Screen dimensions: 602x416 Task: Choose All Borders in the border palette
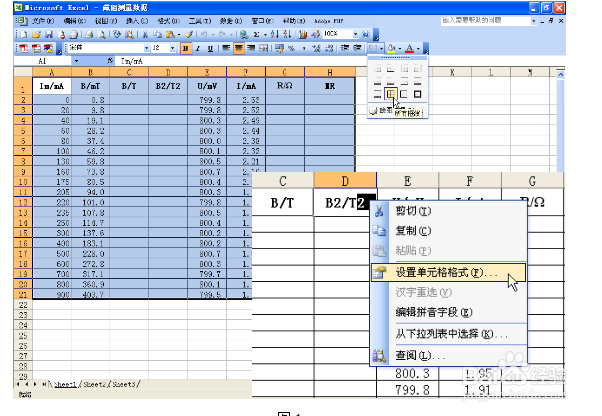[391, 94]
